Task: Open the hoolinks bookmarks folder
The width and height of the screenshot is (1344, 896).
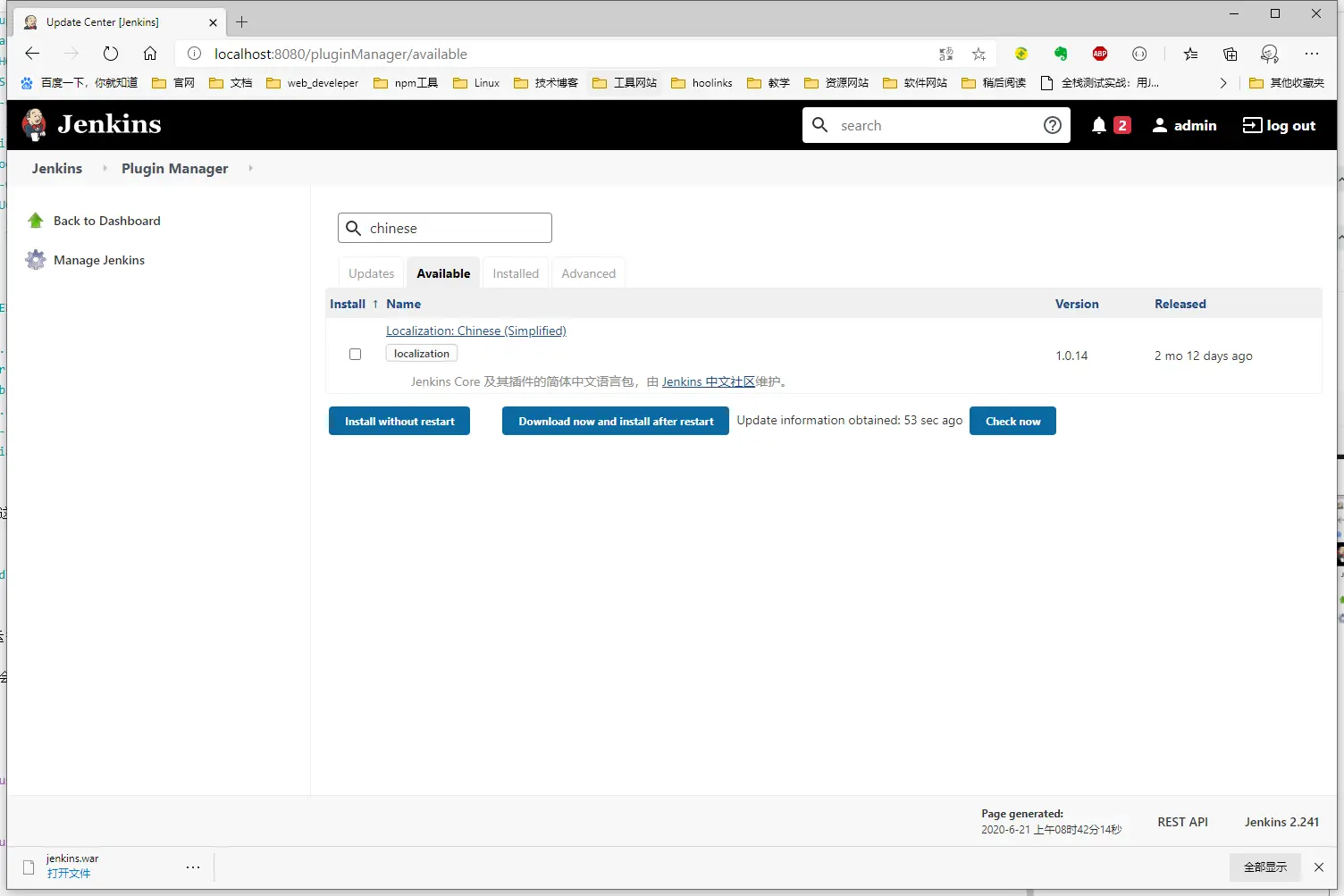Action: [x=701, y=83]
